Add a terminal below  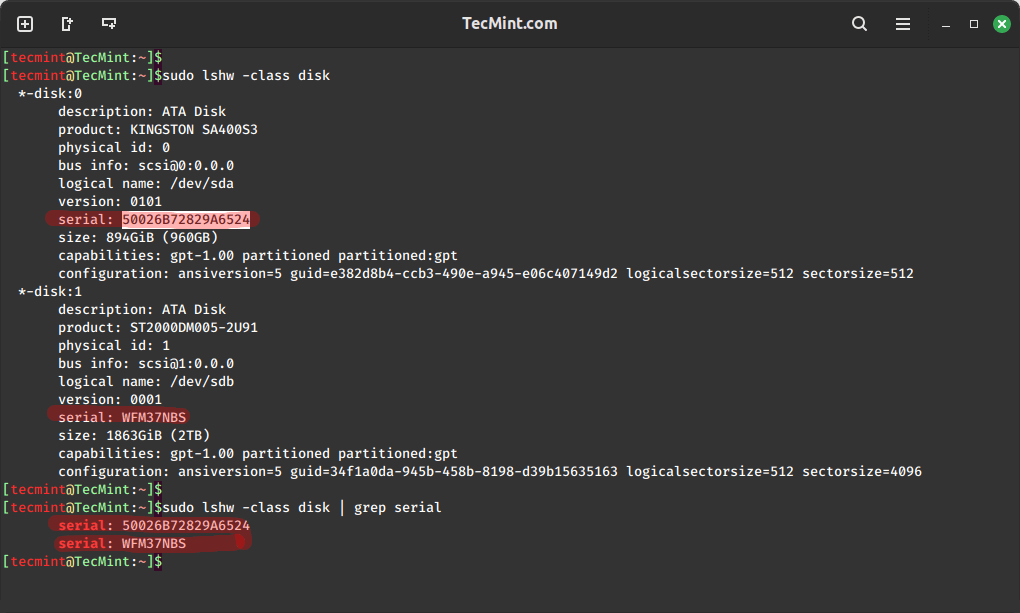click(x=109, y=24)
